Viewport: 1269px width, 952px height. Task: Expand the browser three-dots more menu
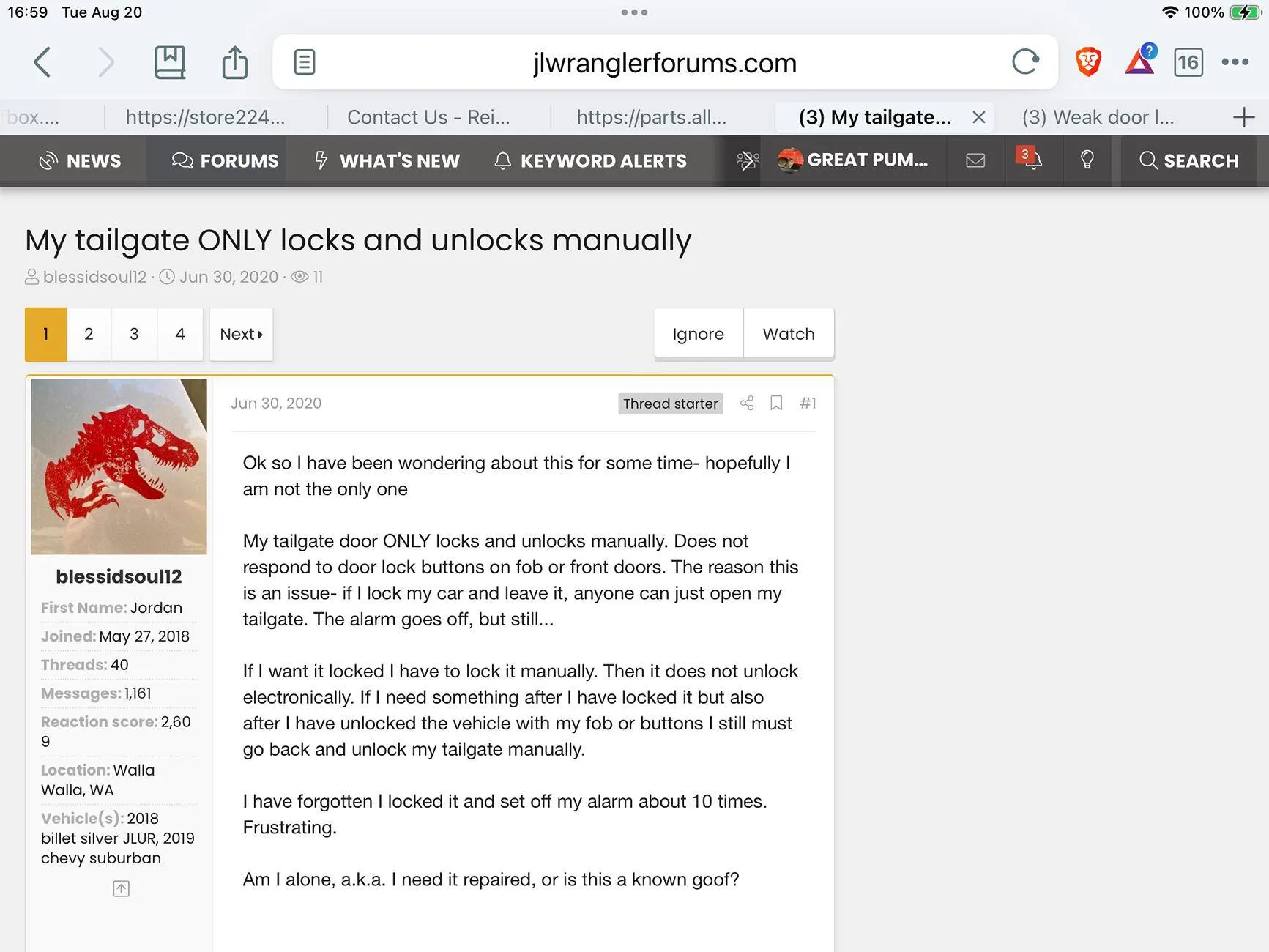coord(1235,62)
